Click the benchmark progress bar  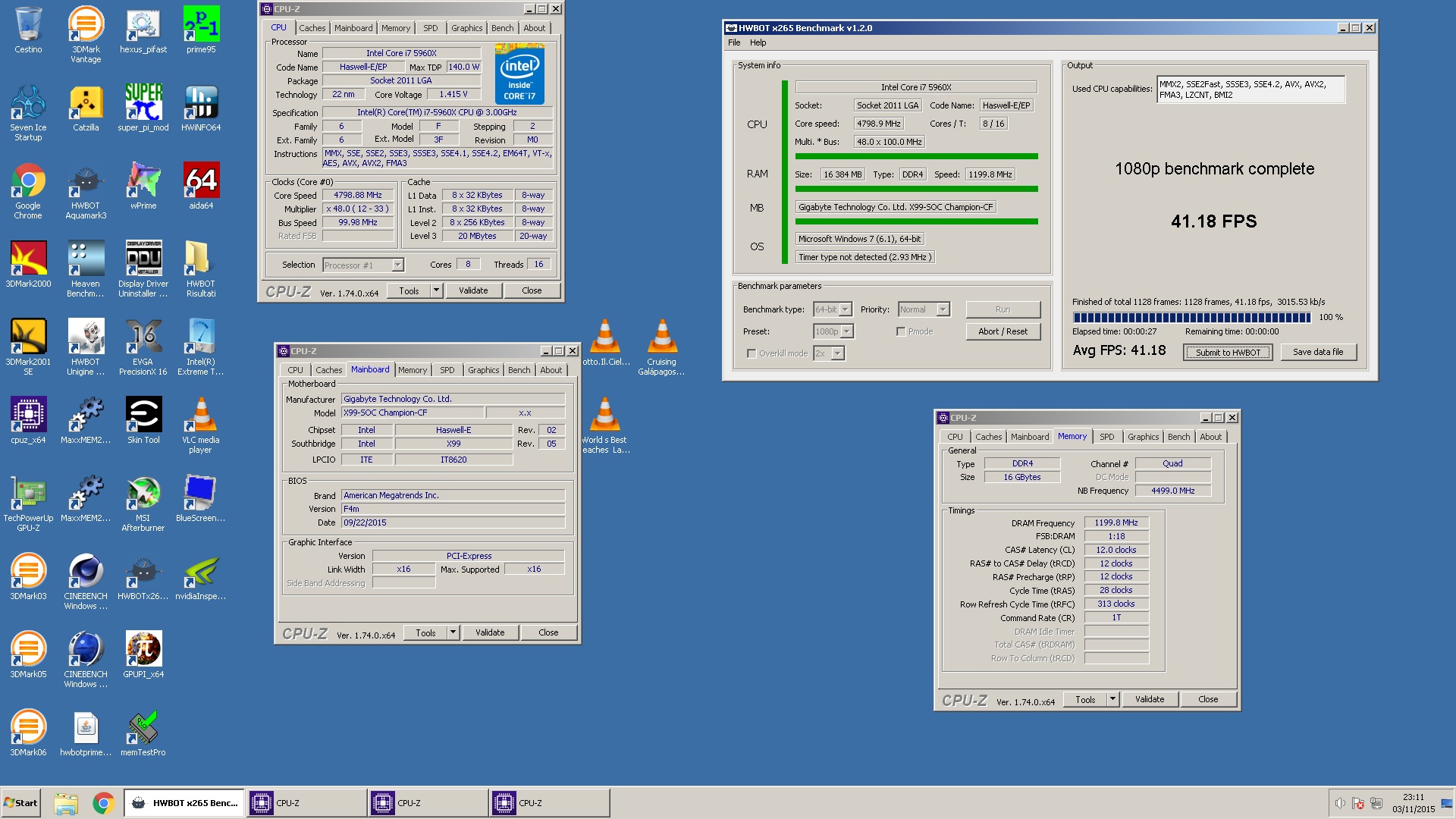[1191, 317]
